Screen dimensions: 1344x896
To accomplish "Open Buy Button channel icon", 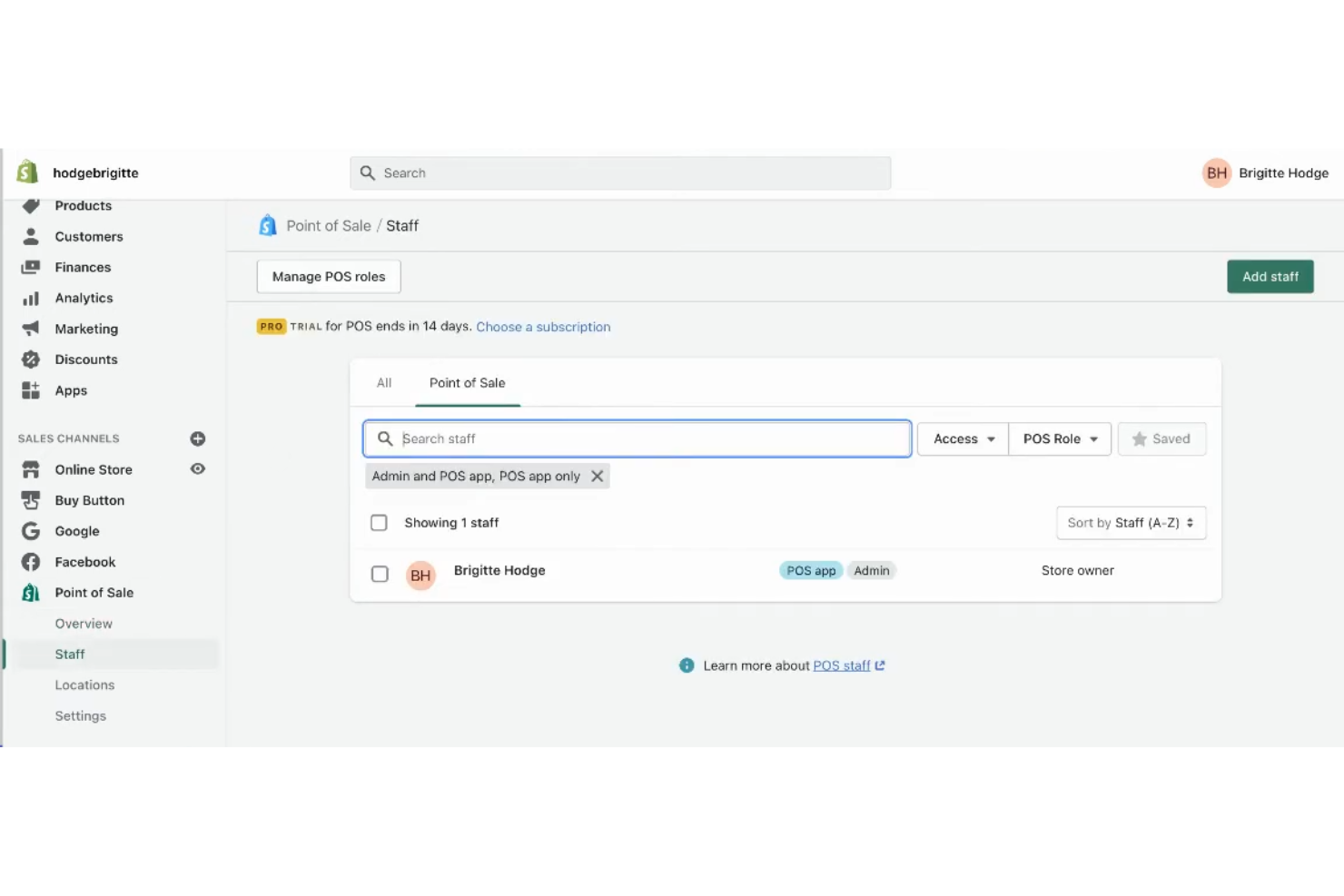I will coord(31,500).
